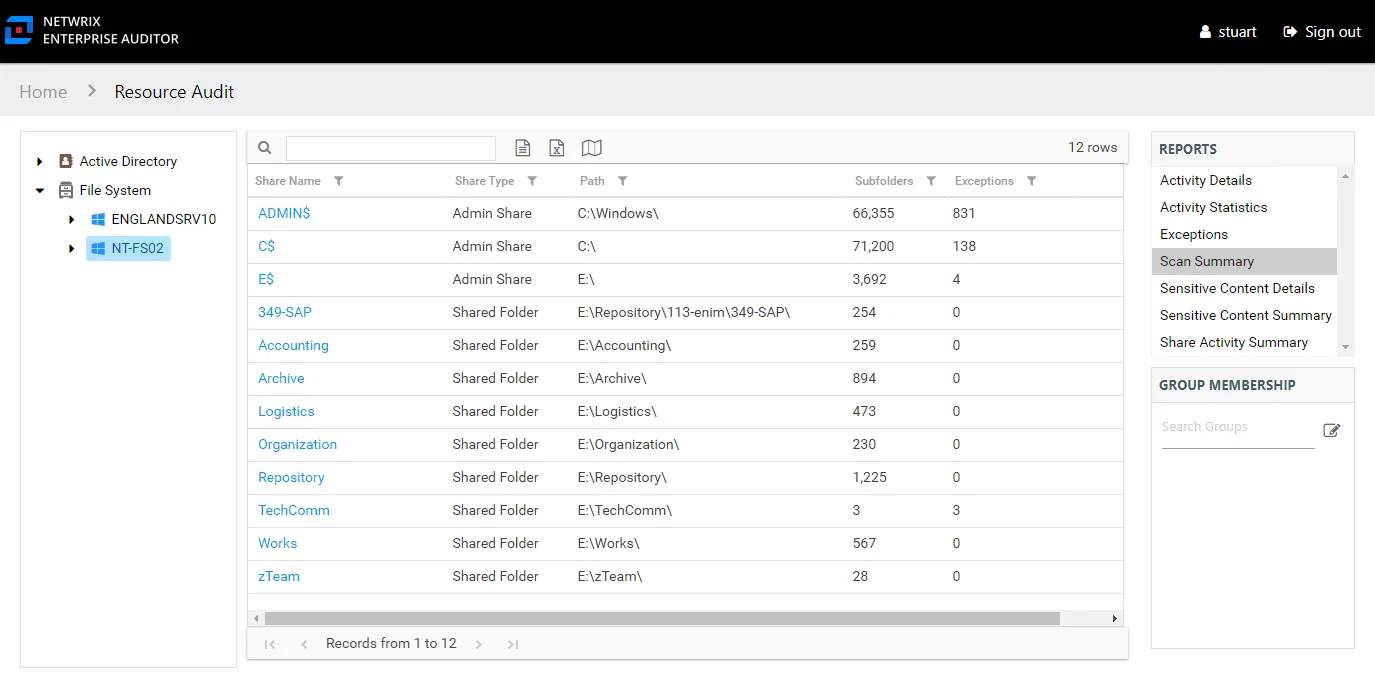Select the Scan Summary report
The height and width of the screenshot is (673, 1375).
1244,261
